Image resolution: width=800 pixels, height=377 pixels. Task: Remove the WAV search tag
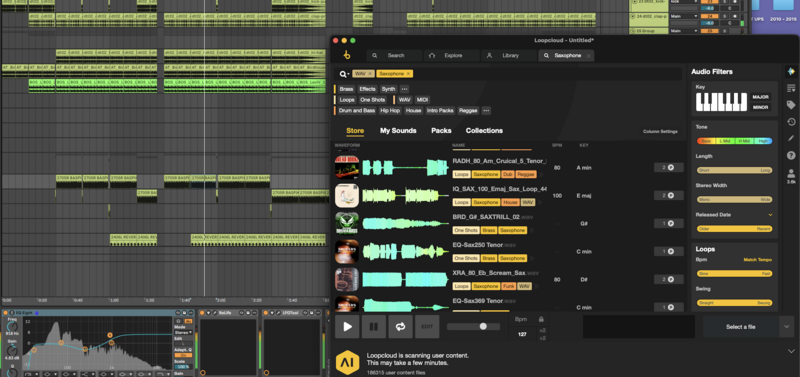point(370,74)
